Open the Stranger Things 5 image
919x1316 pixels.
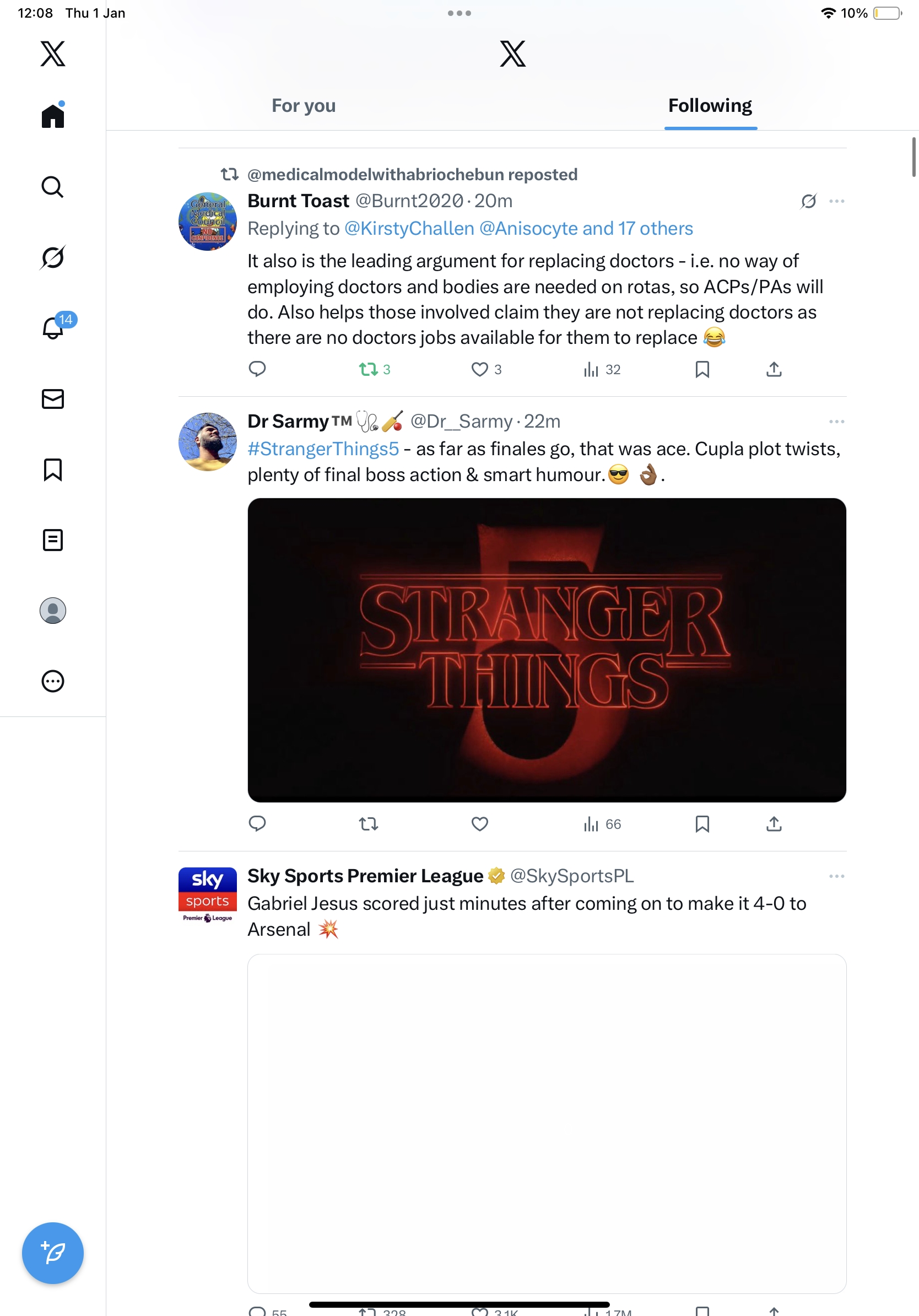pyautogui.click(x=547, y=650)
